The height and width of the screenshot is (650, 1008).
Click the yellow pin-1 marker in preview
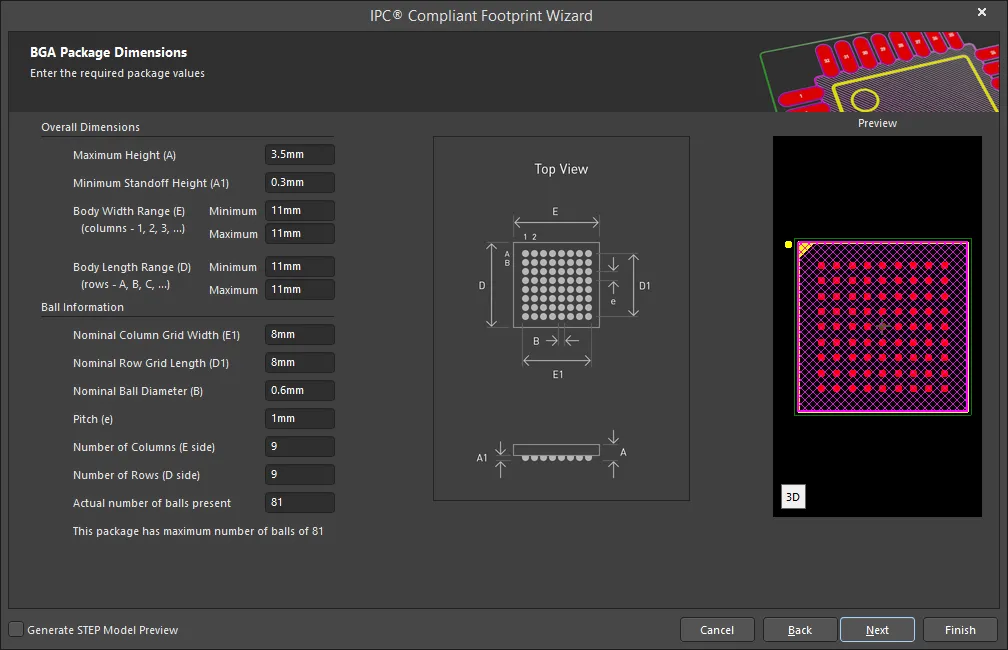(x=788, y=244)
